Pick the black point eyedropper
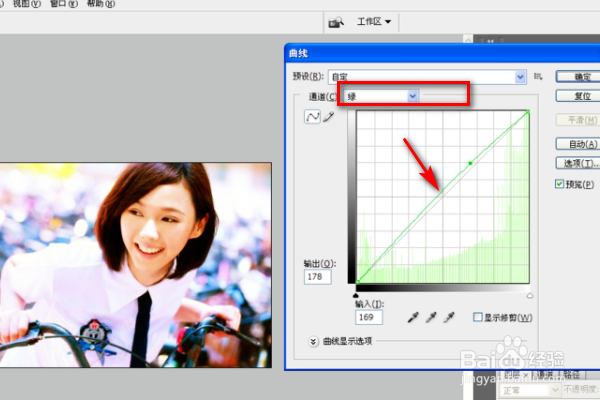Image resolution: width=600 pixels, height=400 pixels. [413, 317]
